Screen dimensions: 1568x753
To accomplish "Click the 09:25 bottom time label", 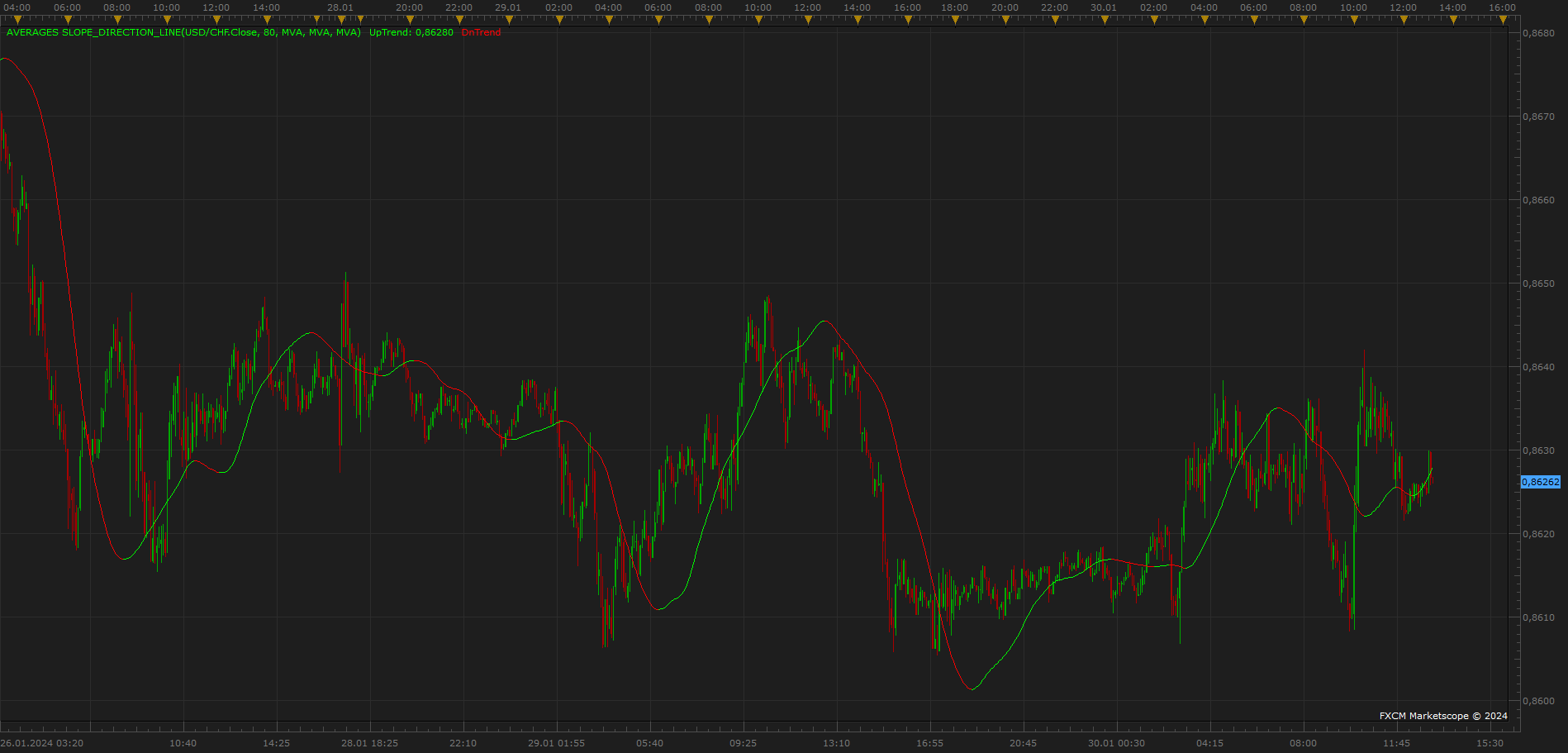I will pyautogui.click(x=744, y=743).
